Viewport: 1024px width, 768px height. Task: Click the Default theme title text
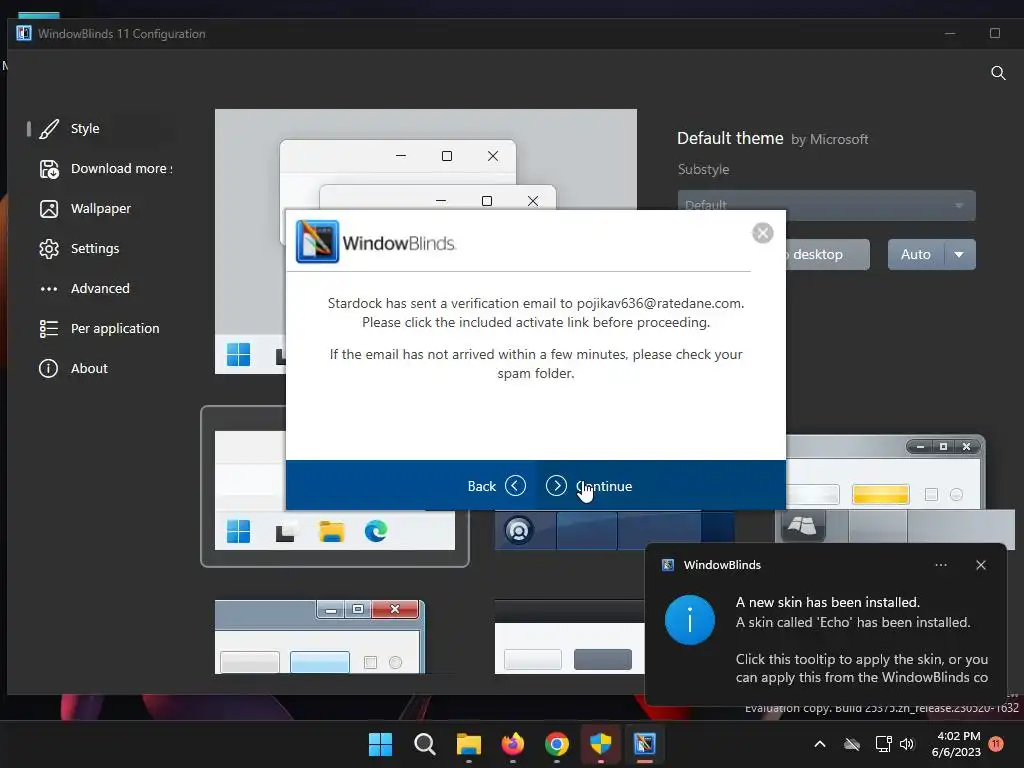pyautogui.click(x=730, y=138)
